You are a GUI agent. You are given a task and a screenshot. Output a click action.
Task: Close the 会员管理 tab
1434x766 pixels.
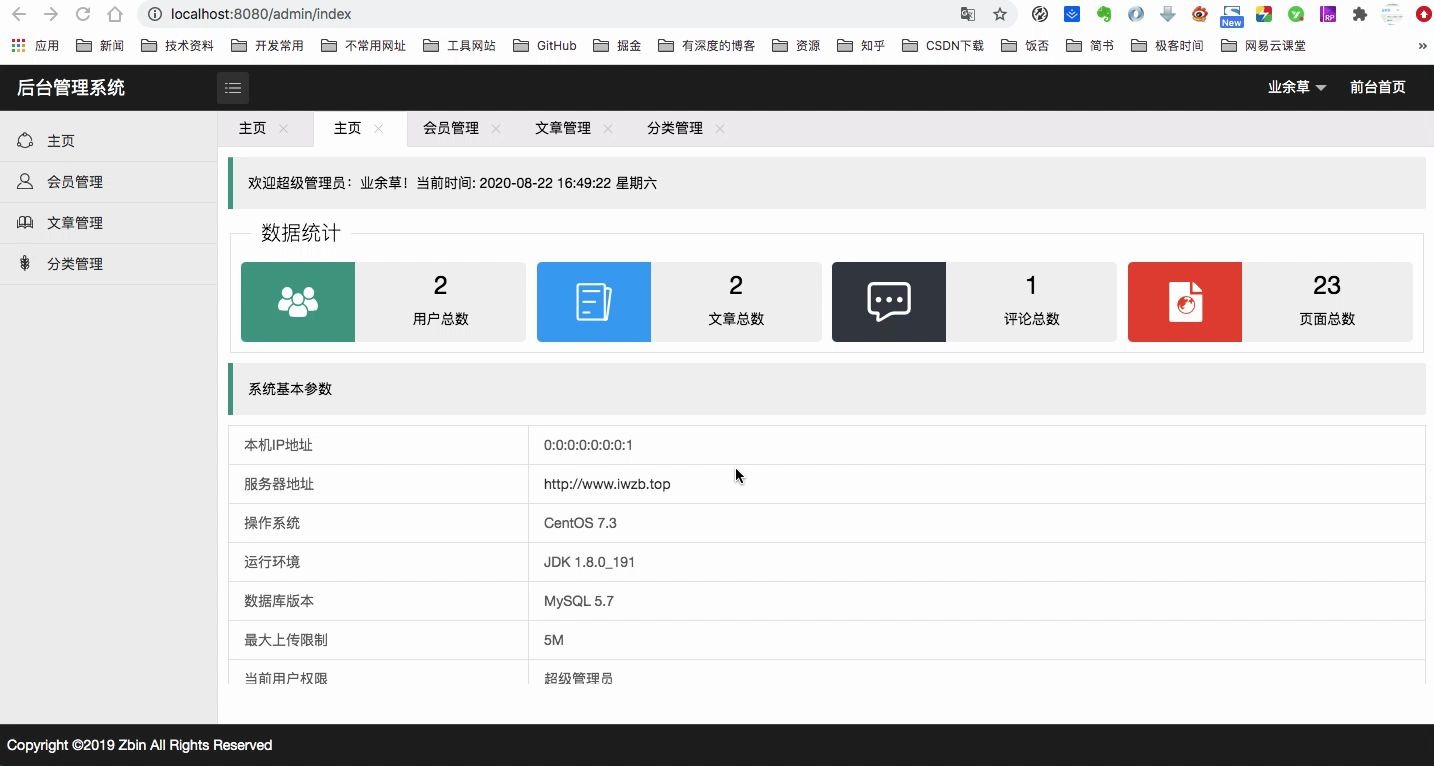pos(496,128)
